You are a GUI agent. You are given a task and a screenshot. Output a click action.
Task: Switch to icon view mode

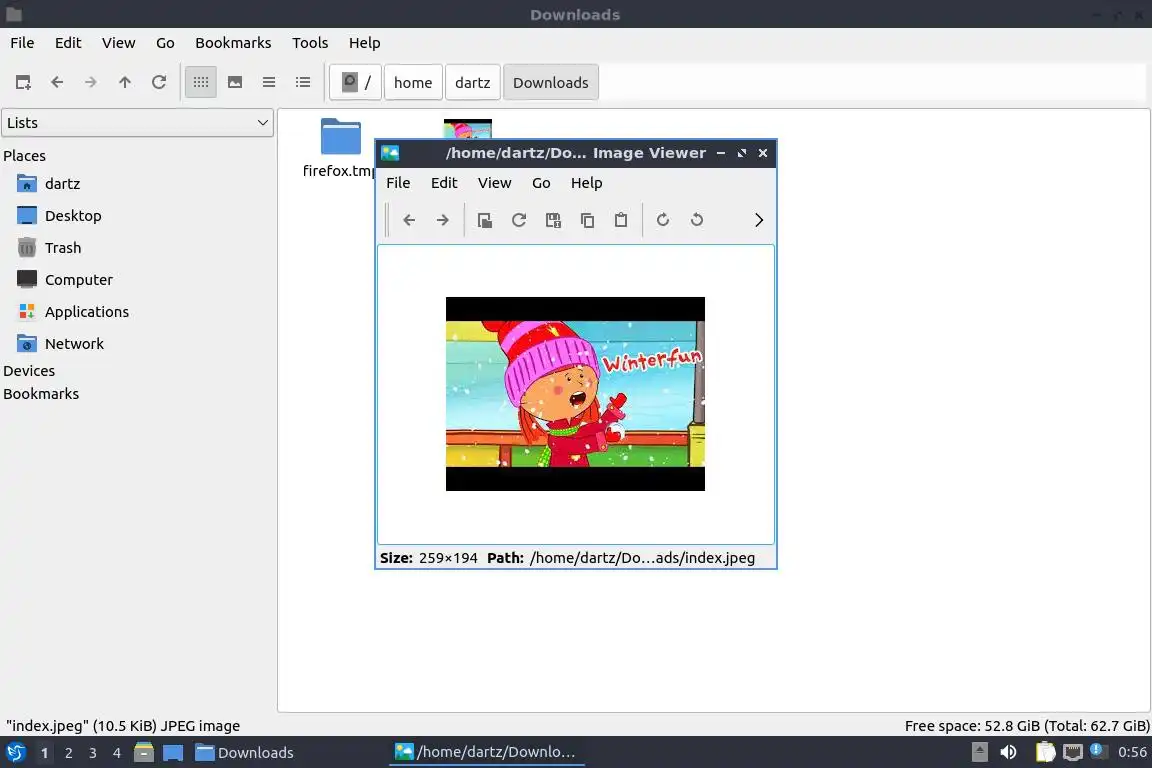(201, 82)
